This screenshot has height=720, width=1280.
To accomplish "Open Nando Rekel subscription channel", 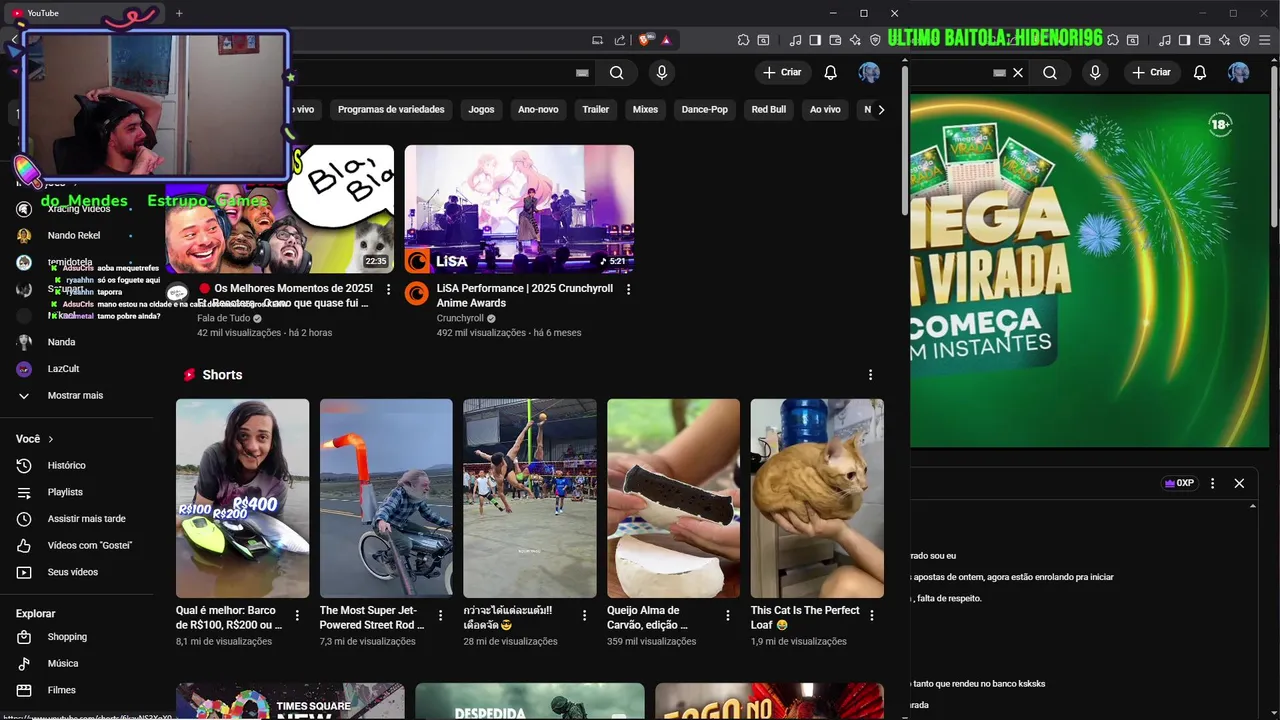I will click(74, 235).
